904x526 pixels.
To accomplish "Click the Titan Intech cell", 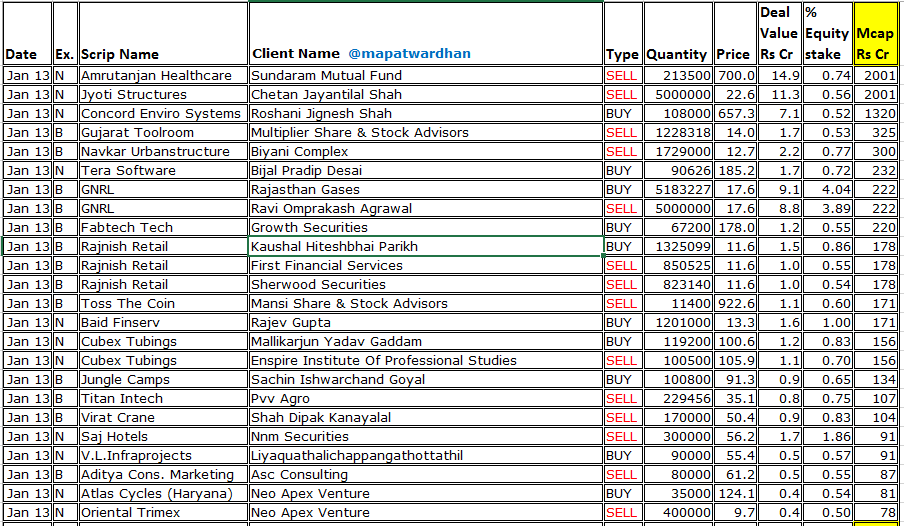I will tap(163, 399).
